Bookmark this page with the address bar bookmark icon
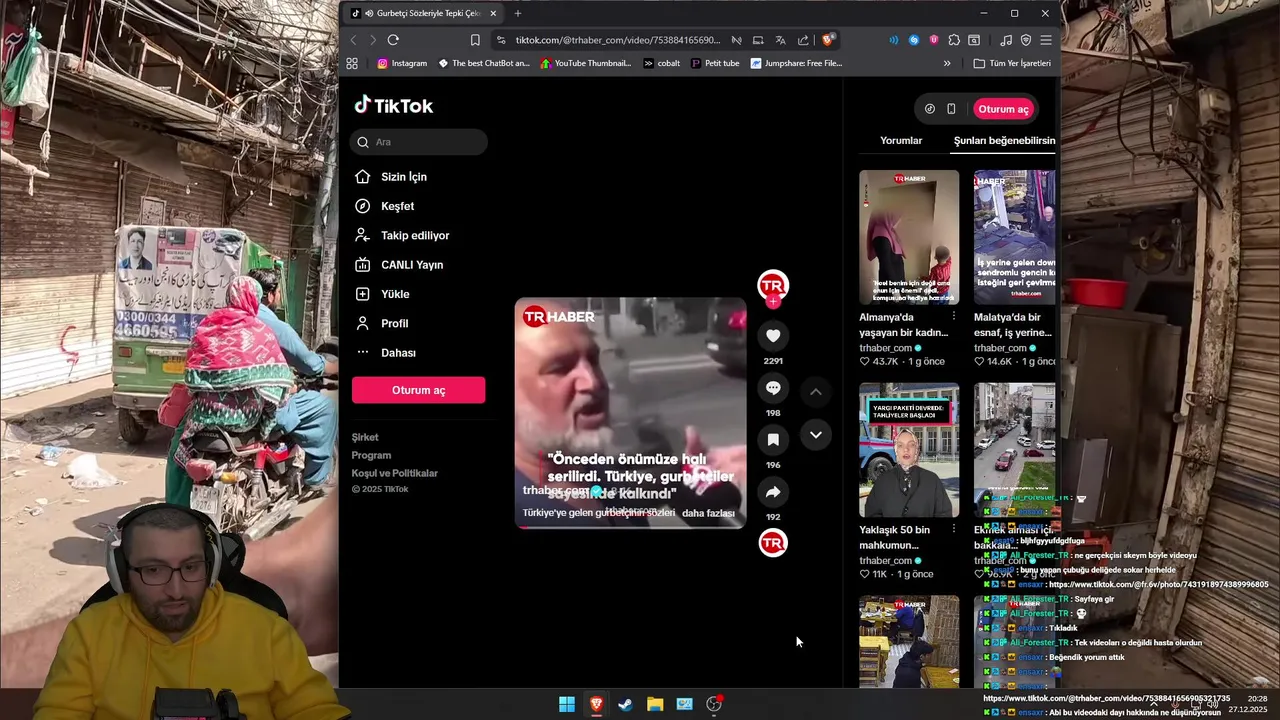Image resolution: width=1280 pixels, height=720 pixels. (x=475, y=40)
